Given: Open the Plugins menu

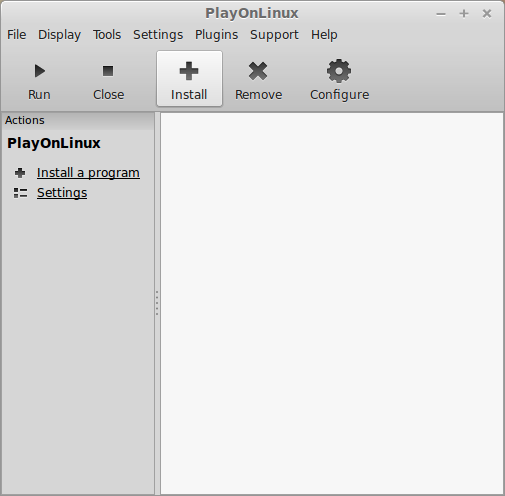Looking at the screenshot, I should (216, 35).
